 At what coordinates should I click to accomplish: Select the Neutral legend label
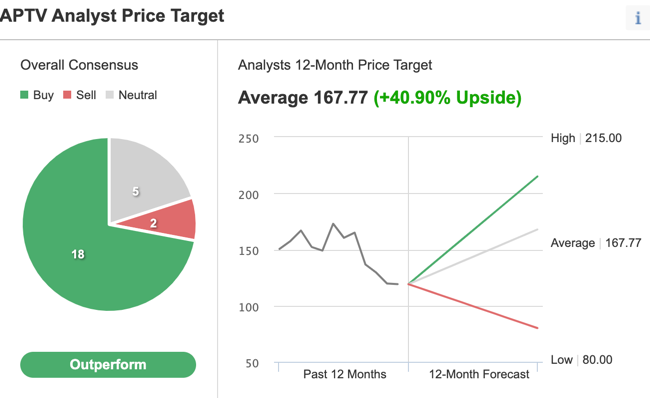coord(138,95)
